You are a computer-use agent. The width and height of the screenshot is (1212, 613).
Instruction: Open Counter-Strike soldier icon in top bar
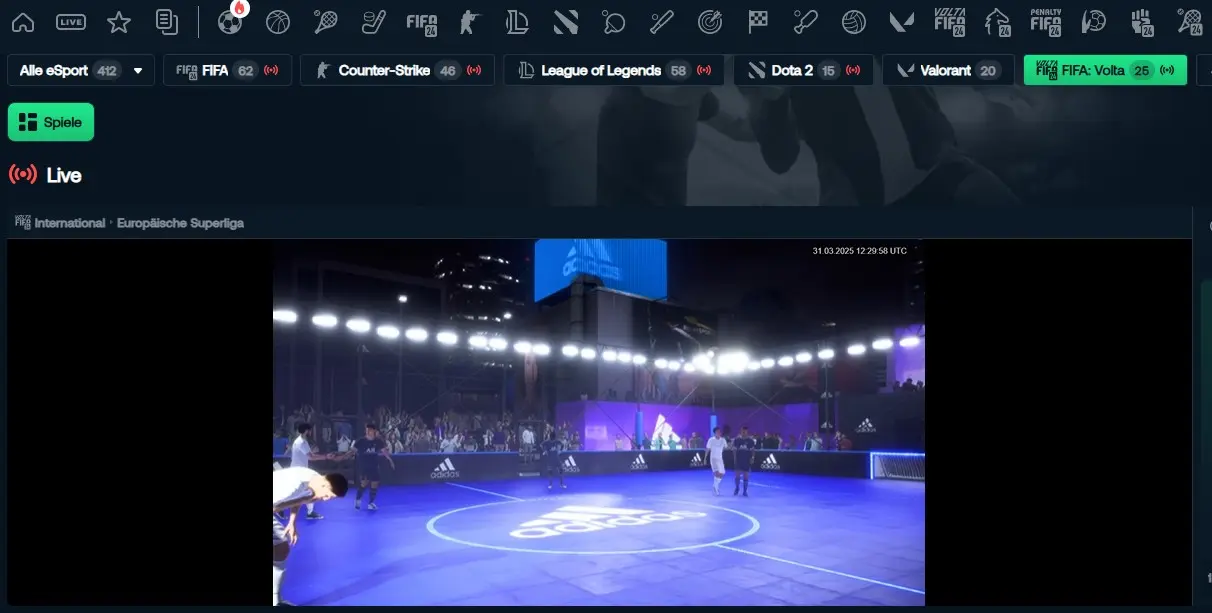click(x=470, y=21)
